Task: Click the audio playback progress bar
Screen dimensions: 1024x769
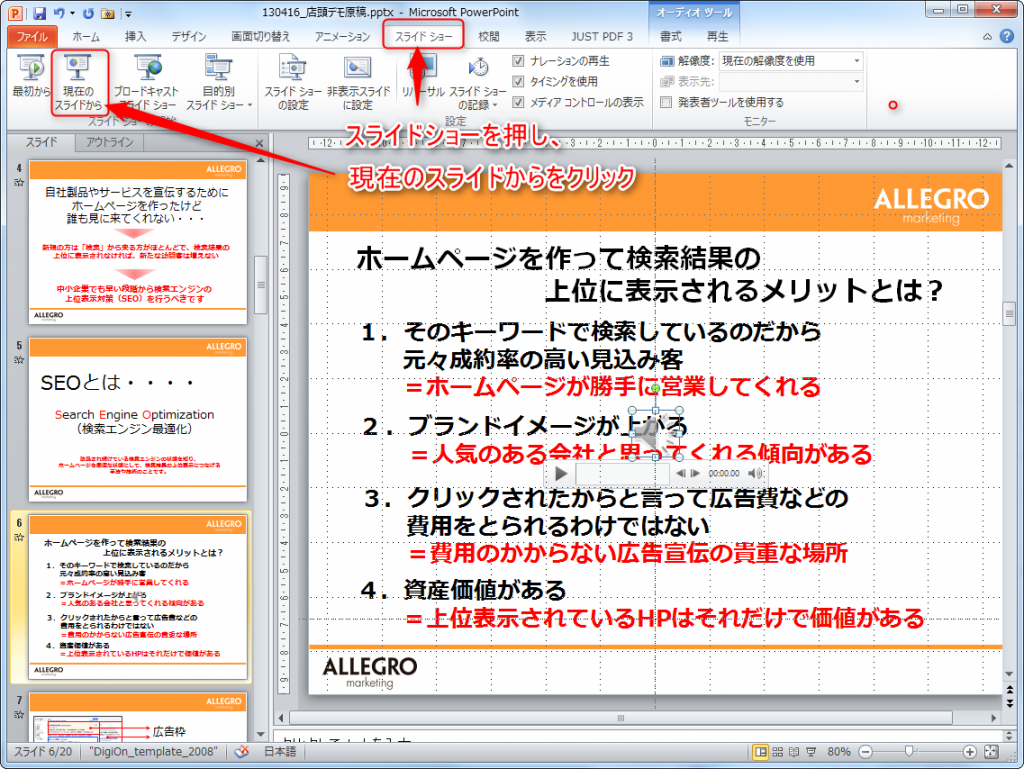Action: click(622, 473)
